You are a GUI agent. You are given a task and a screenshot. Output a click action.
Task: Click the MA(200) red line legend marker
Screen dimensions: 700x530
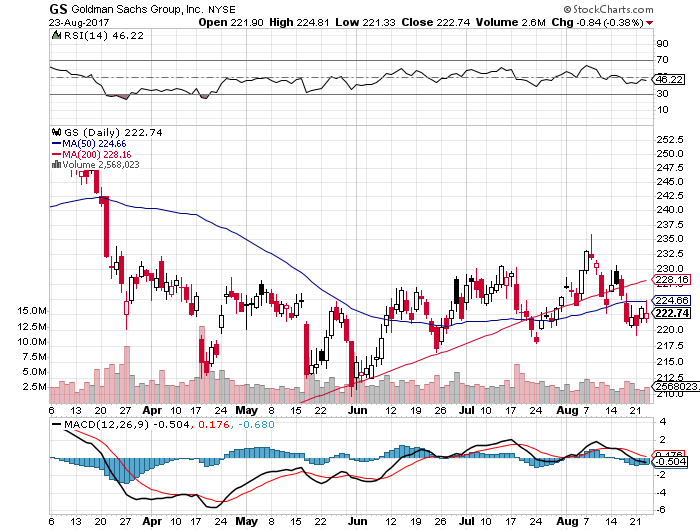(x=57, y=154)
